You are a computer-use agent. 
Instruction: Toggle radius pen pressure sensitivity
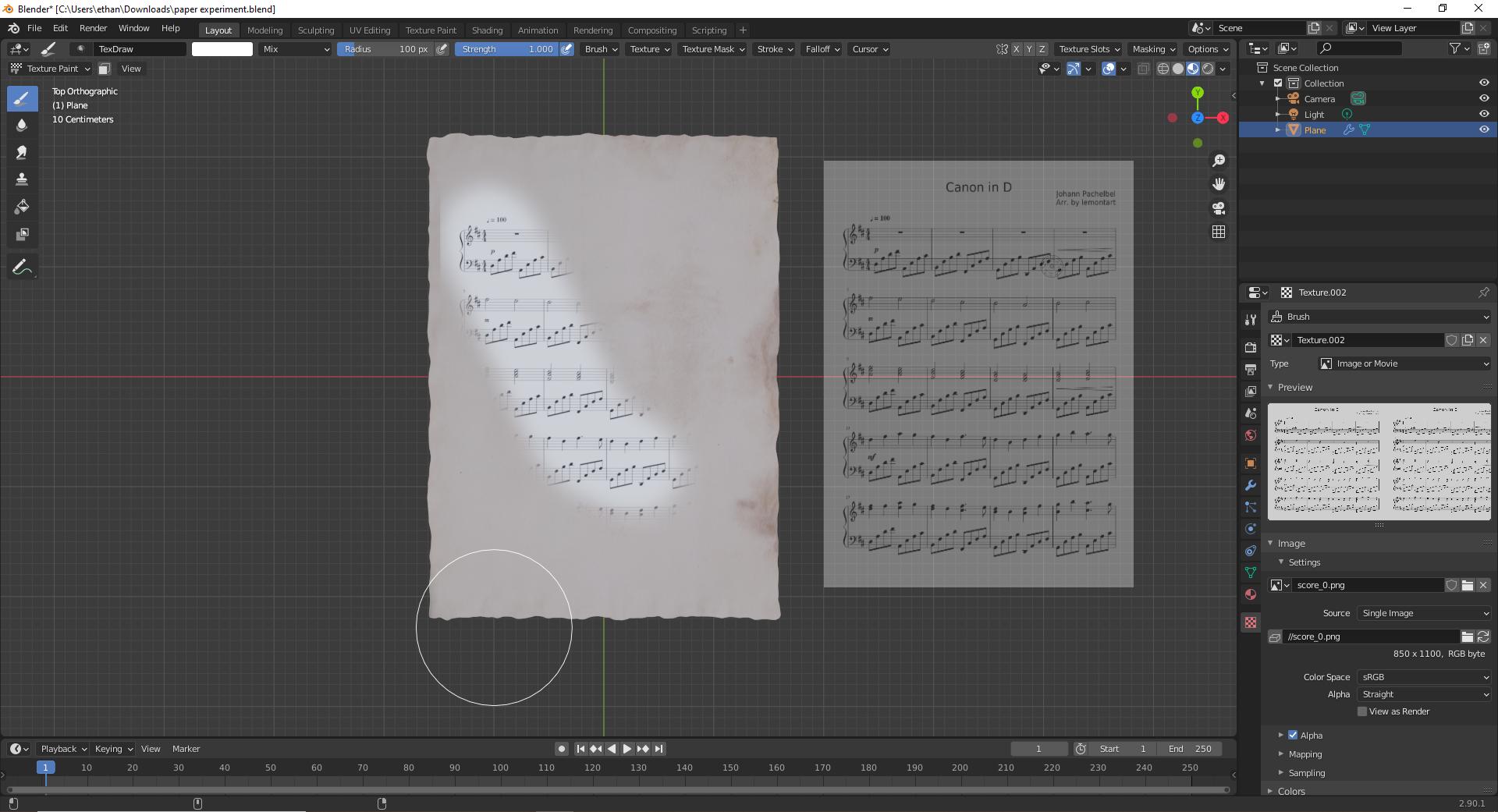coord(442,49)
